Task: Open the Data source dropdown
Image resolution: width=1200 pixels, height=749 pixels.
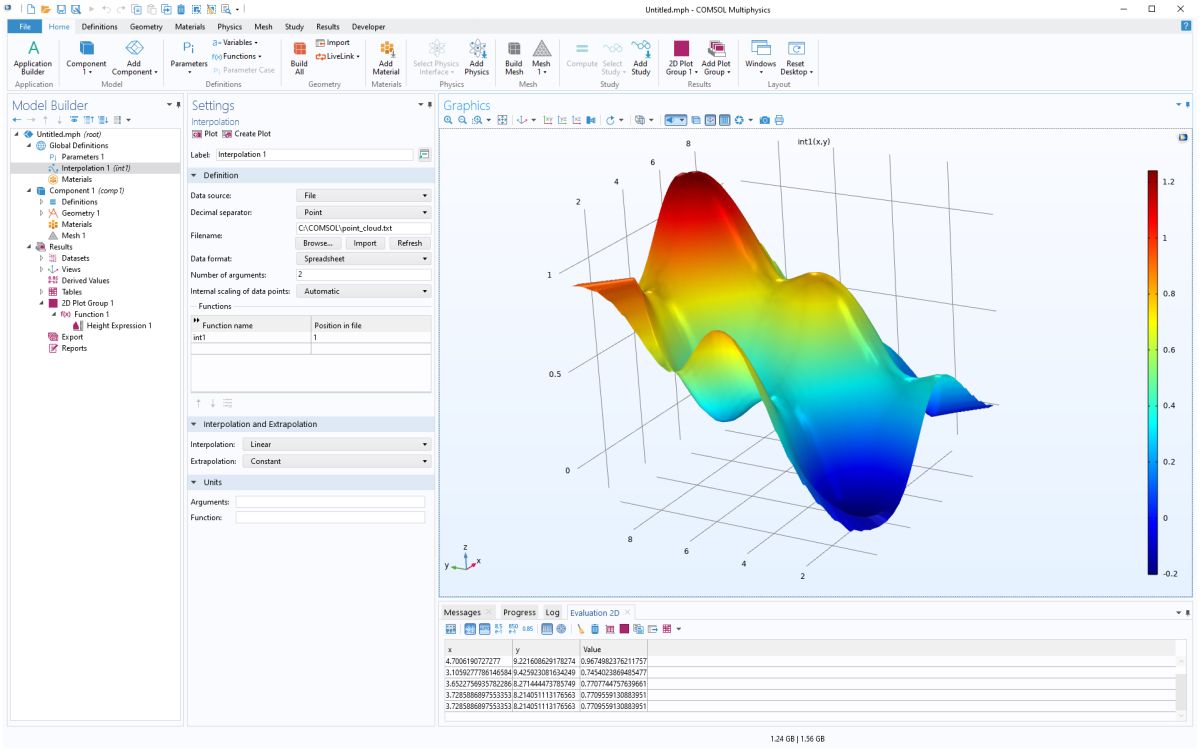Action: pyautogui.click(x=364, y=196)
